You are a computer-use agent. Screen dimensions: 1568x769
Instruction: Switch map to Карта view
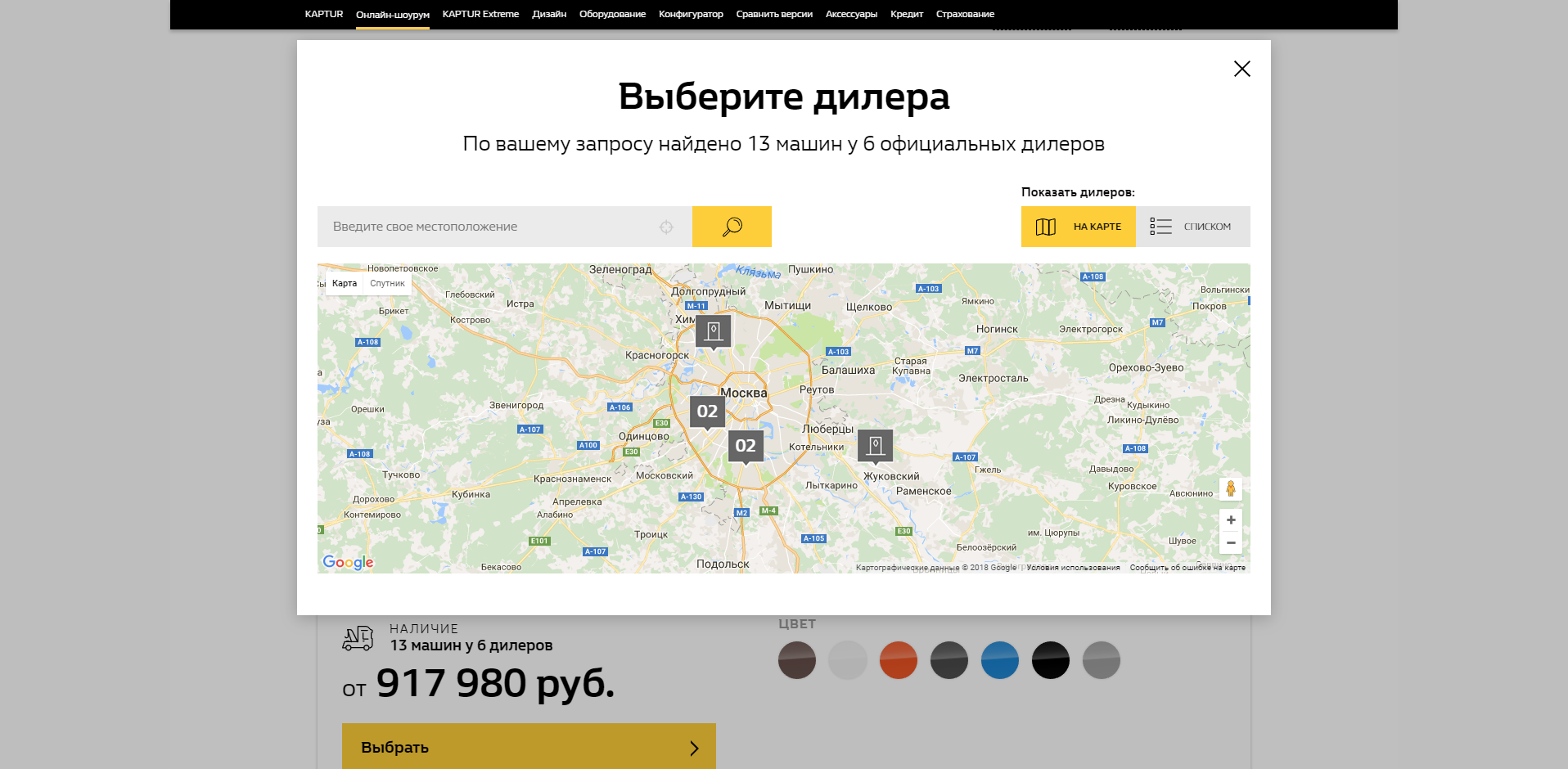point(345,283)
